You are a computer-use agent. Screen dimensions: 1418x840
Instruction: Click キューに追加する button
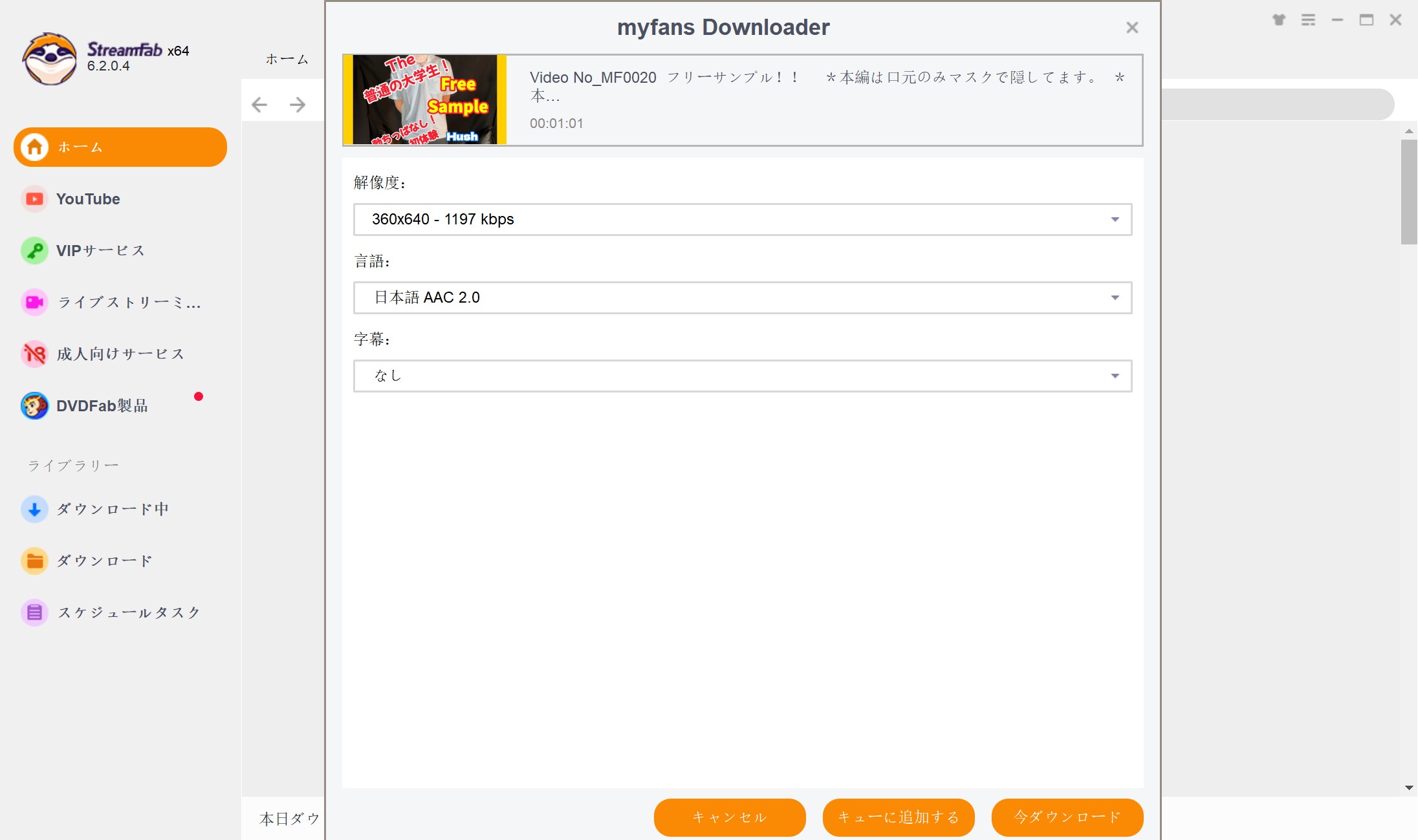[899, 817]
